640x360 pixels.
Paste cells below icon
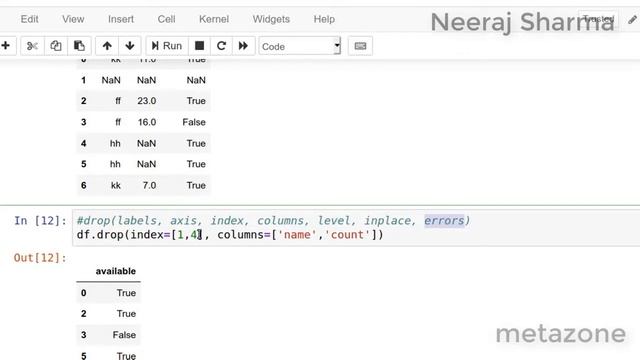tap(79, 46)
